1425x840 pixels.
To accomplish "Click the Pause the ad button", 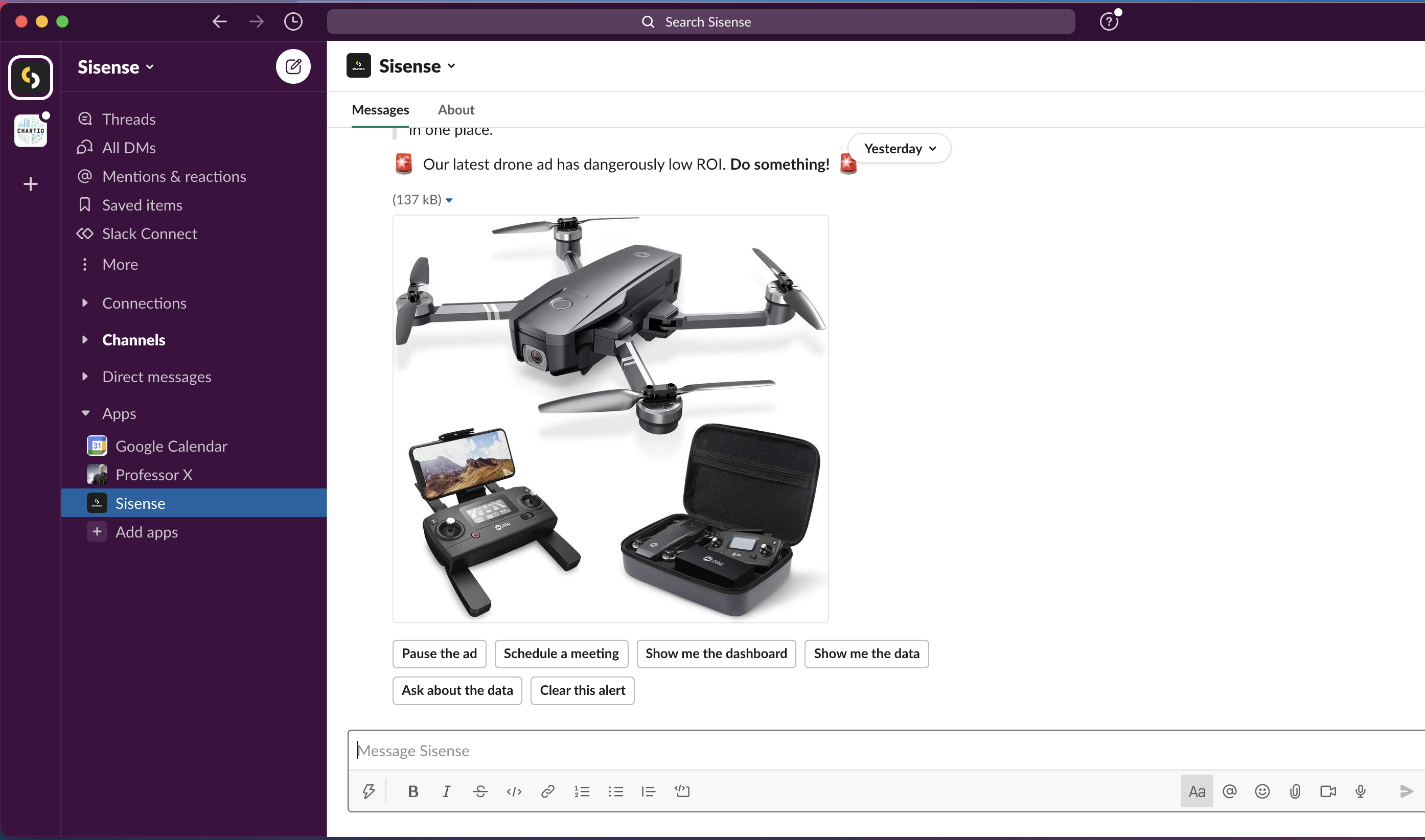I will (439, 653).
